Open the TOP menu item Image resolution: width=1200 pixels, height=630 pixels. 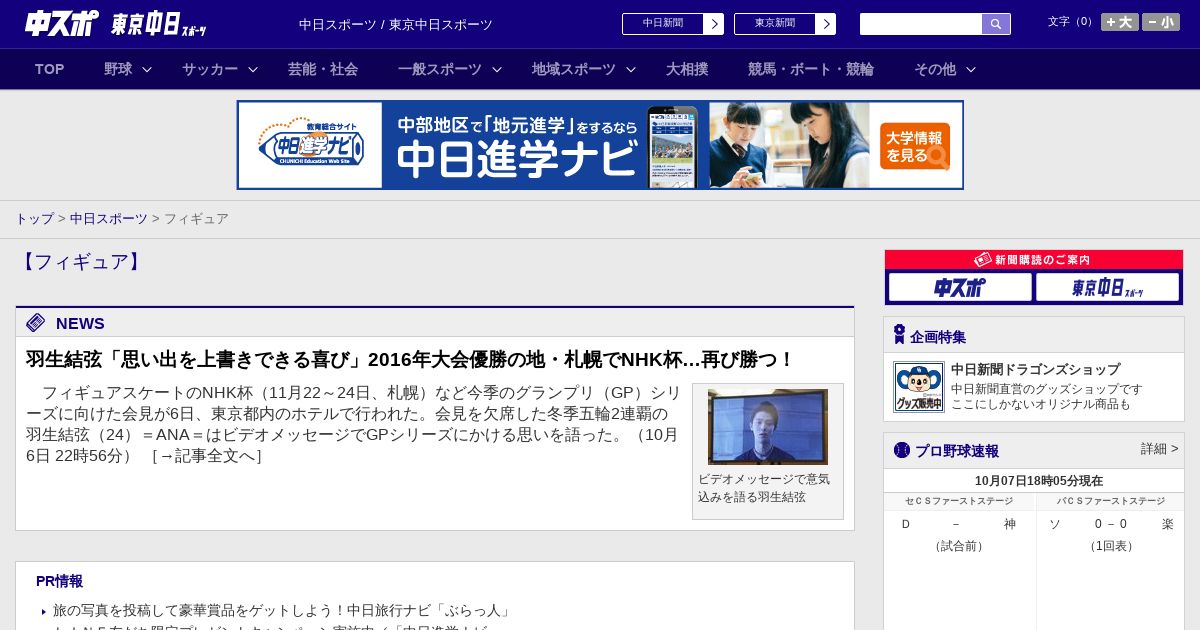click(50, 69)
